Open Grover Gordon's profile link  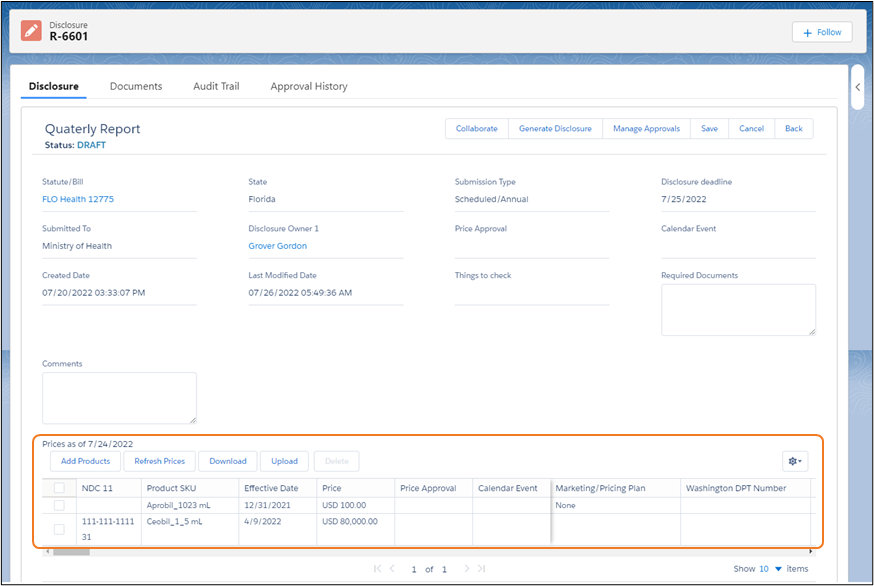pos(278,246)
